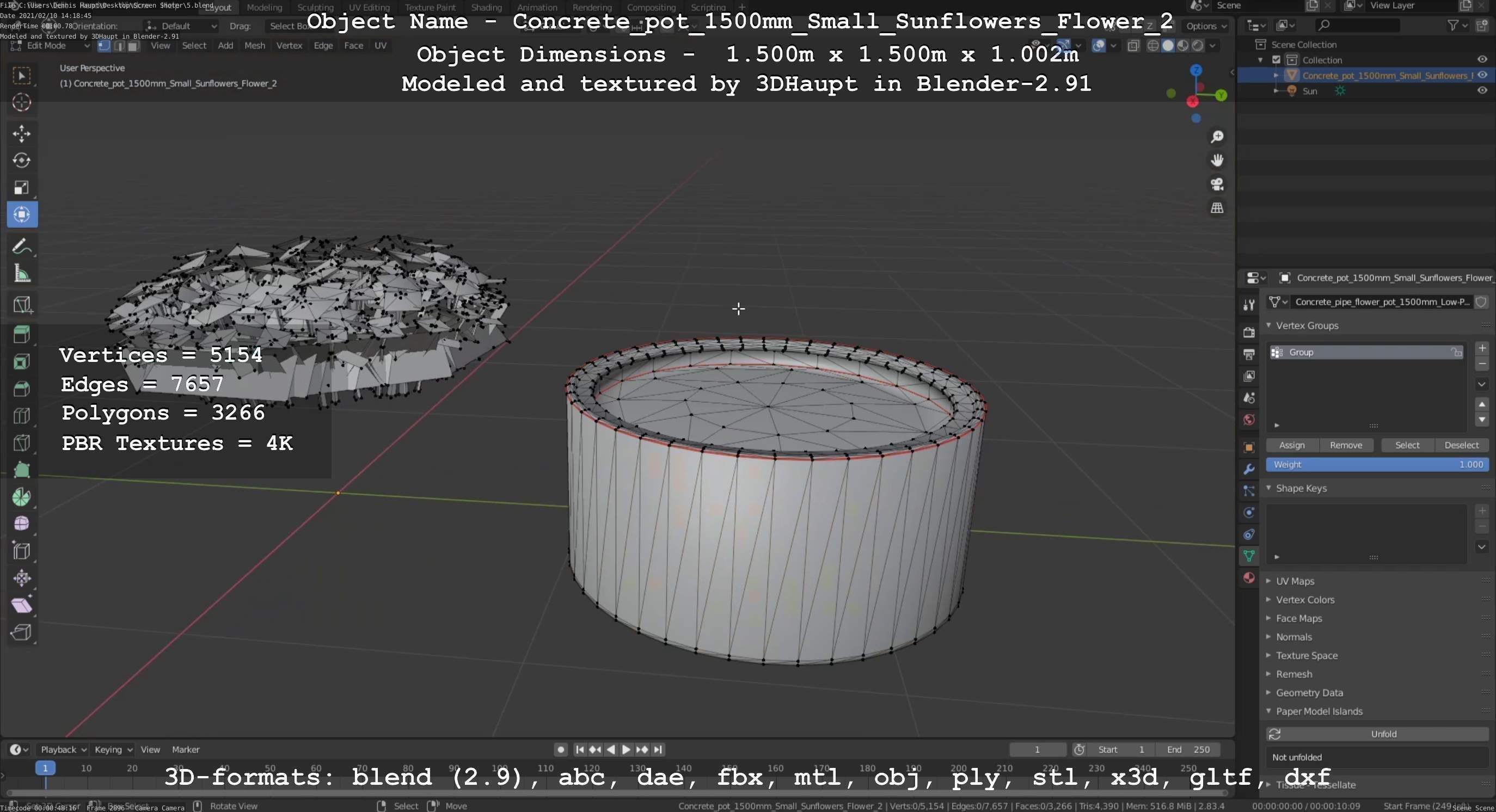Switch to wireframe viewport shading
The height and width of the screenshot is (812, 1496).
(1154, 46)
